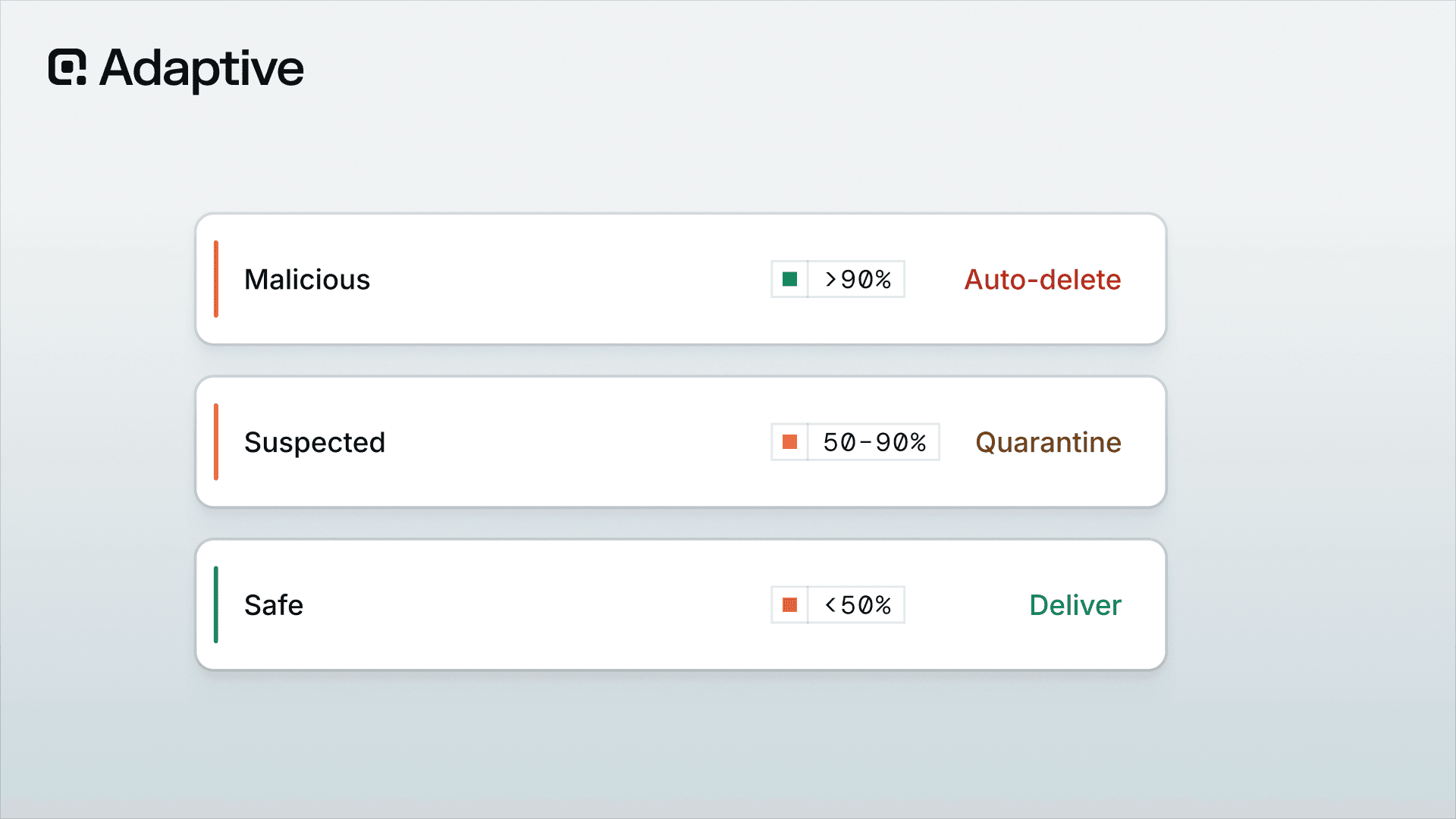Select the Malicious category label

pyautogui.click(x=307, y=280)
